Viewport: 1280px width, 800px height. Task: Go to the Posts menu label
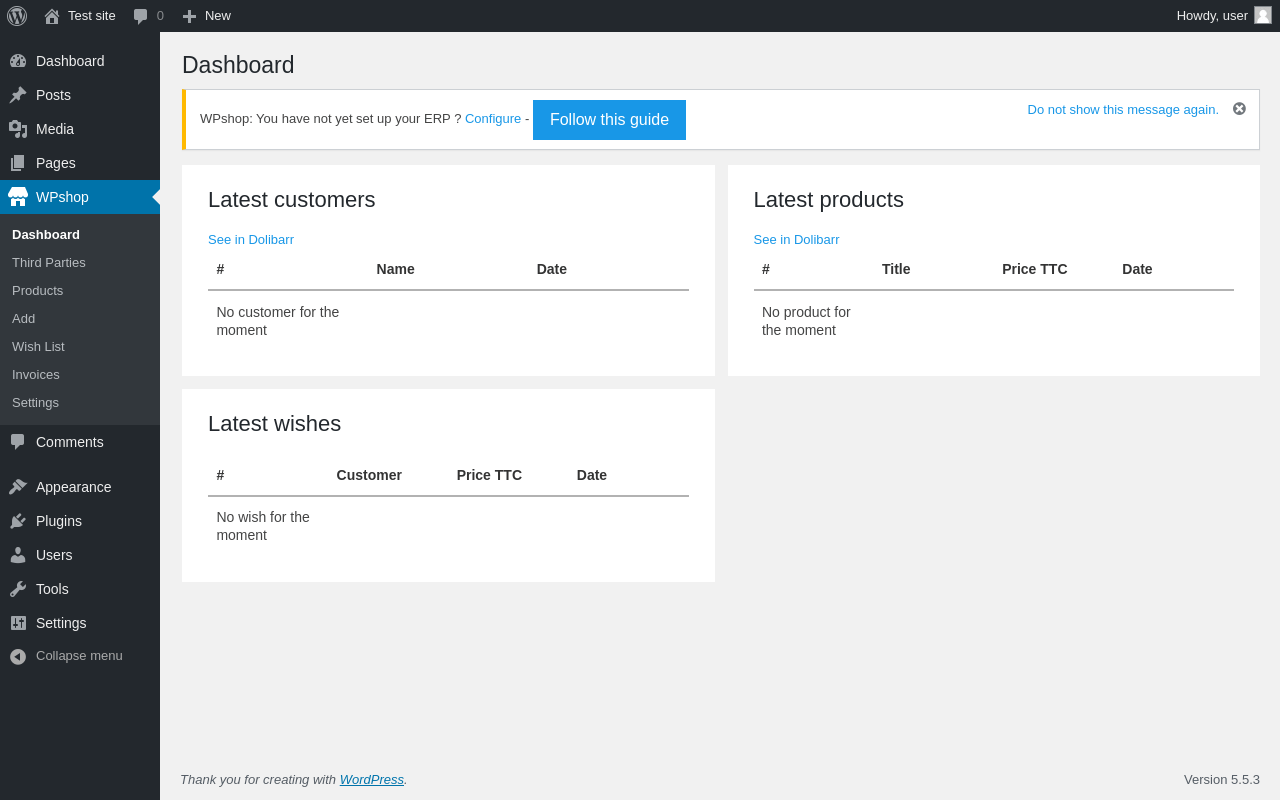pos(53,95)
